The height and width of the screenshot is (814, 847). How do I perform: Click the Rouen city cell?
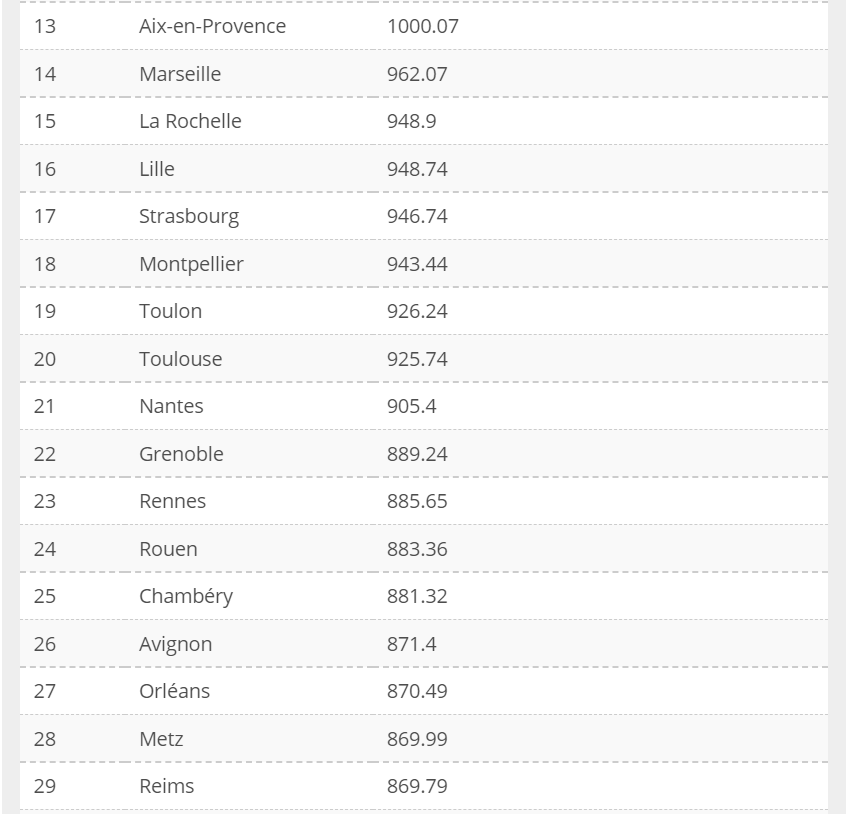[168, 549]
